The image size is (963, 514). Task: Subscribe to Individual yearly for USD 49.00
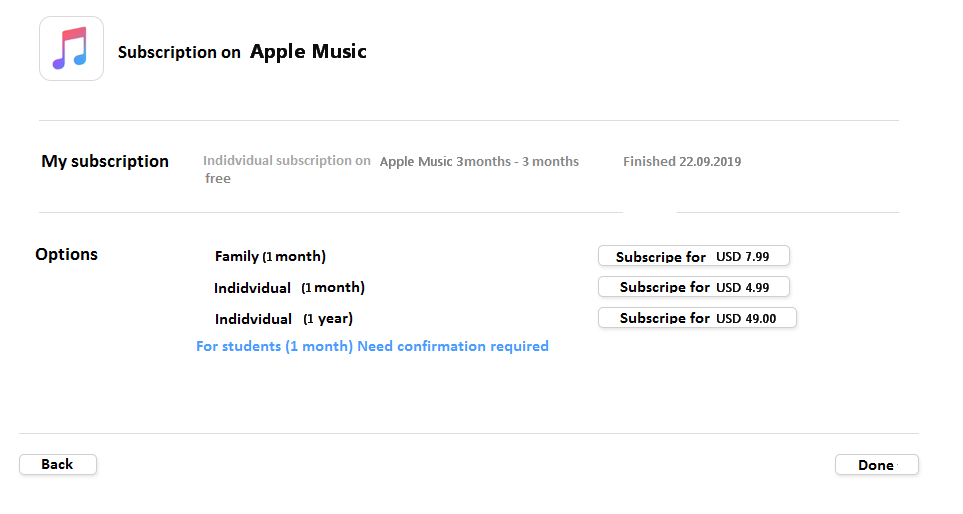pyautogui.click(x=697, y=317)
